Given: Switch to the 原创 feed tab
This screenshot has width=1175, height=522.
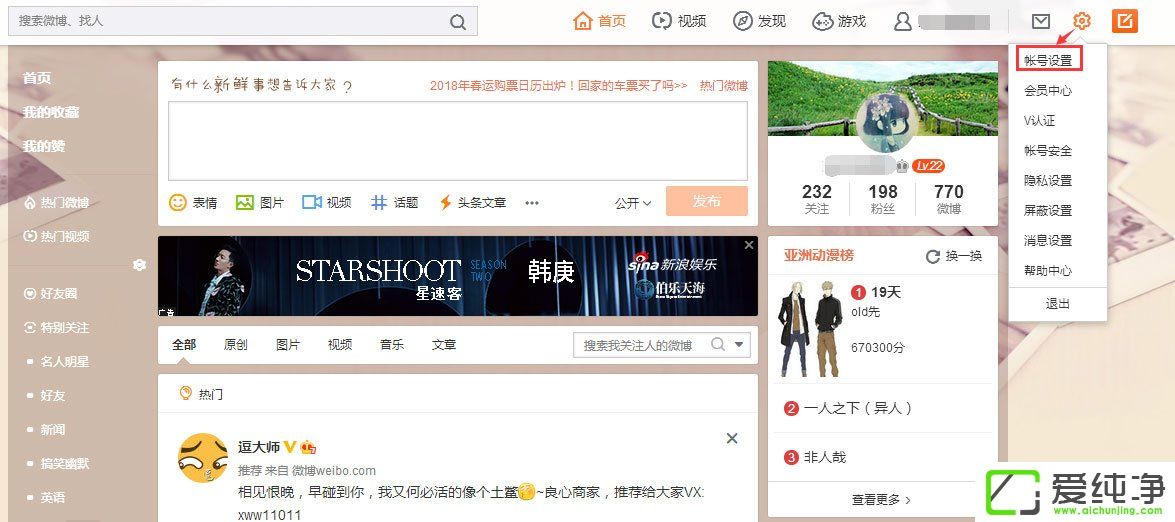Looking at the screenshot, I should (x=236, y=344).
